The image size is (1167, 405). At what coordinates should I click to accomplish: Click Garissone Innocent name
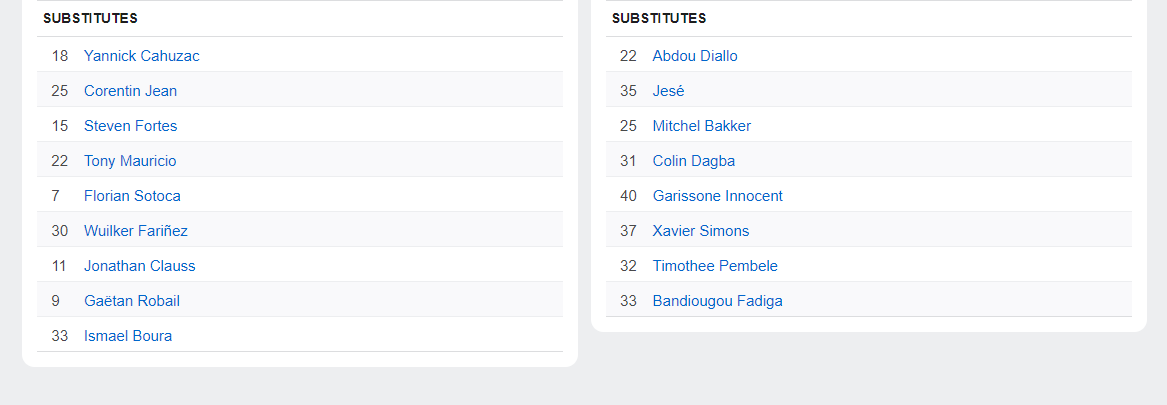[717, 196]
